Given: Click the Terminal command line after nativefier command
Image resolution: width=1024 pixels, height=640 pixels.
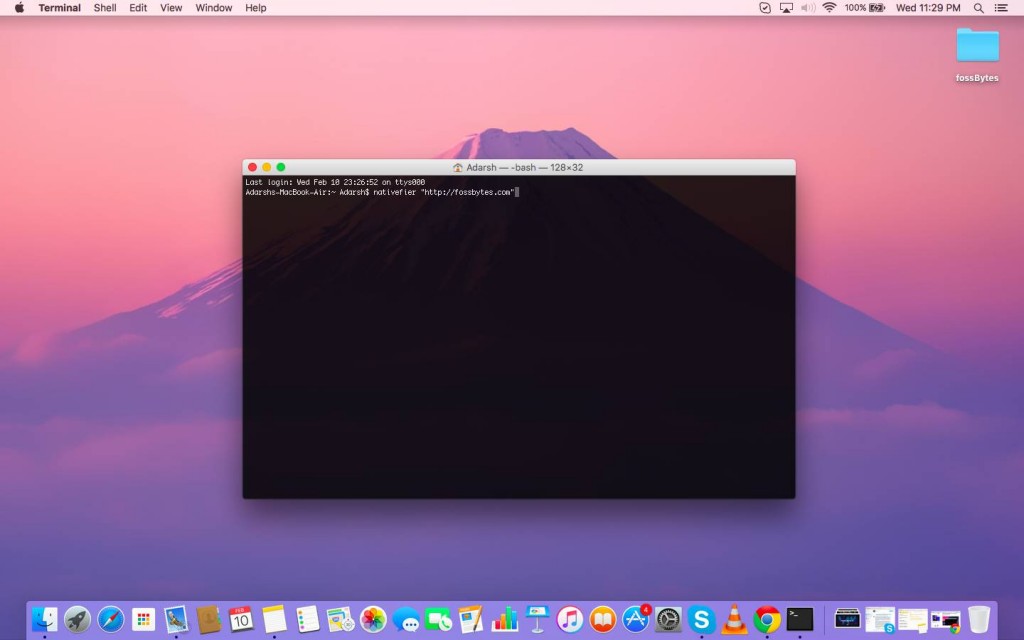Looking at the screenshot, I should coord(519,192).
